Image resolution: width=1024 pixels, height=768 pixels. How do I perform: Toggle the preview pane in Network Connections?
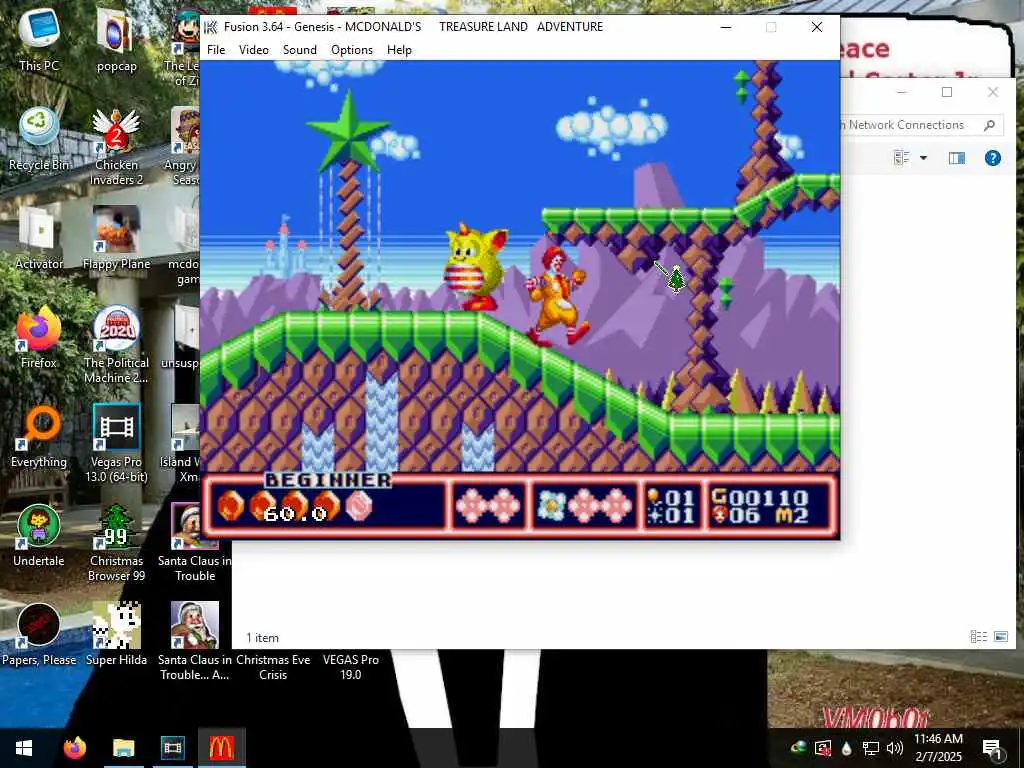[x=957, y=157]
